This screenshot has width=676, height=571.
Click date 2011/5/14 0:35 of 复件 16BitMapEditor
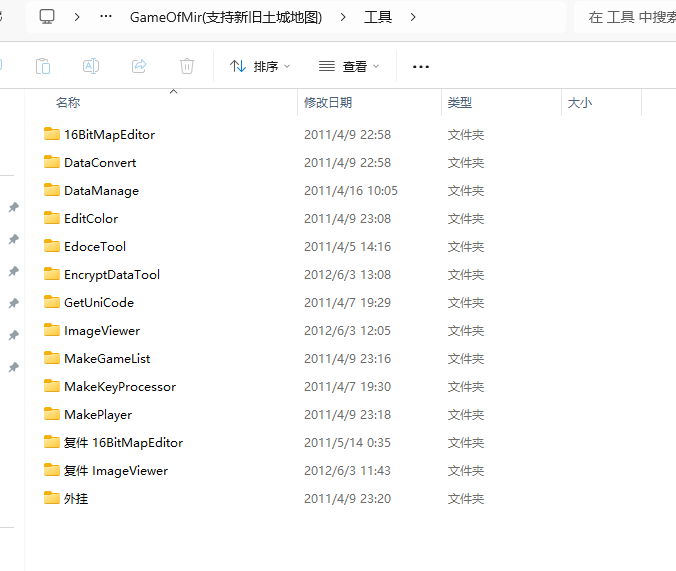click(347, 443)
